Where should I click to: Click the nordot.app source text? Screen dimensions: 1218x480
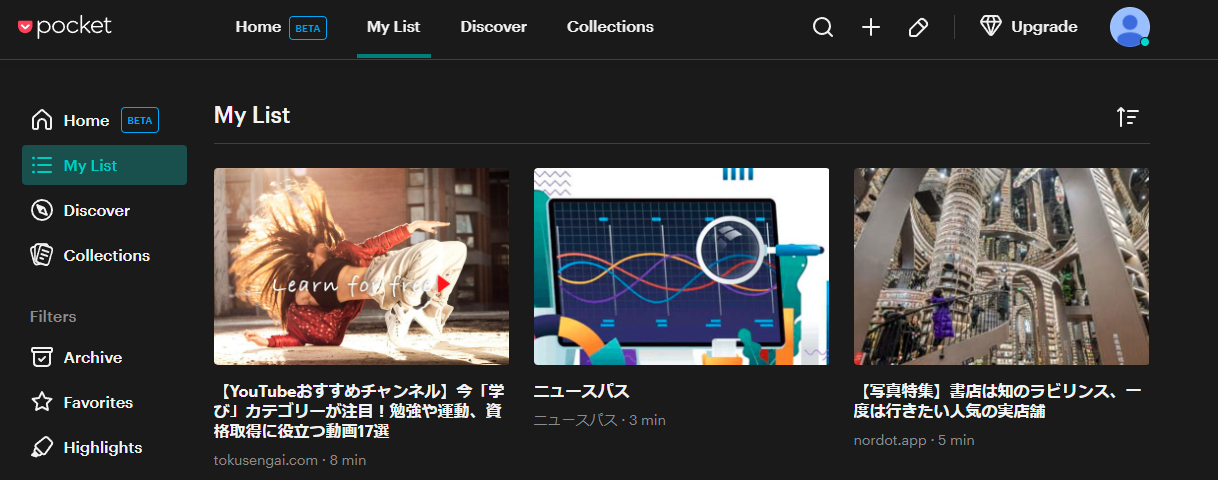pyautogui.click(x=890, y=440)
